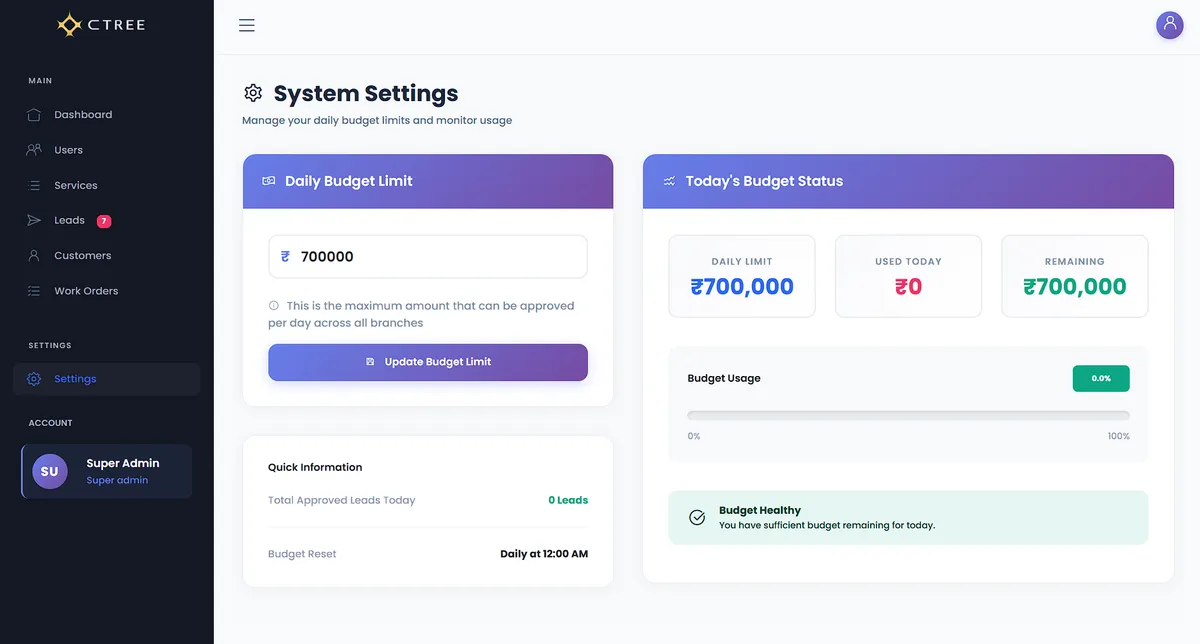Open the Super Admin account card
Viewport: 1200px width, 644px height.
(x=106, y=471)
